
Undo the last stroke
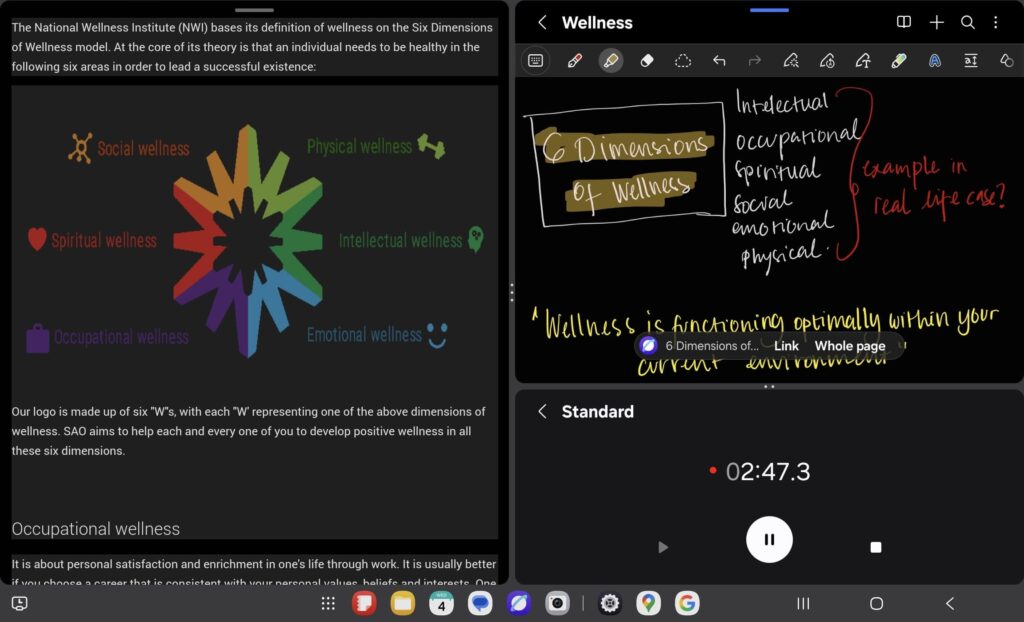coord(719,61)
